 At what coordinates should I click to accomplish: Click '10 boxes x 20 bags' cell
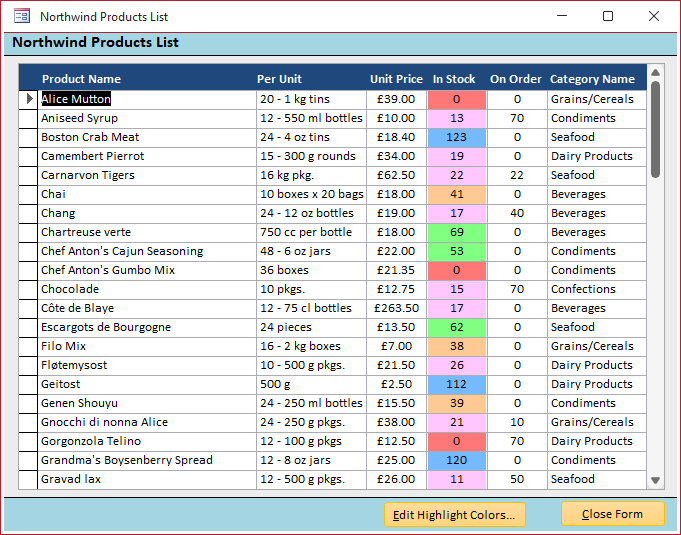[x=311, y=194]
